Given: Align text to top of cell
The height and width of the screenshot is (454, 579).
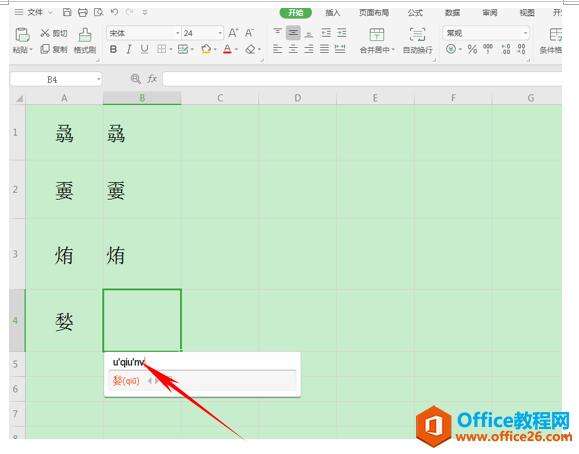Looking at the screenshot, I should point(278,33).
